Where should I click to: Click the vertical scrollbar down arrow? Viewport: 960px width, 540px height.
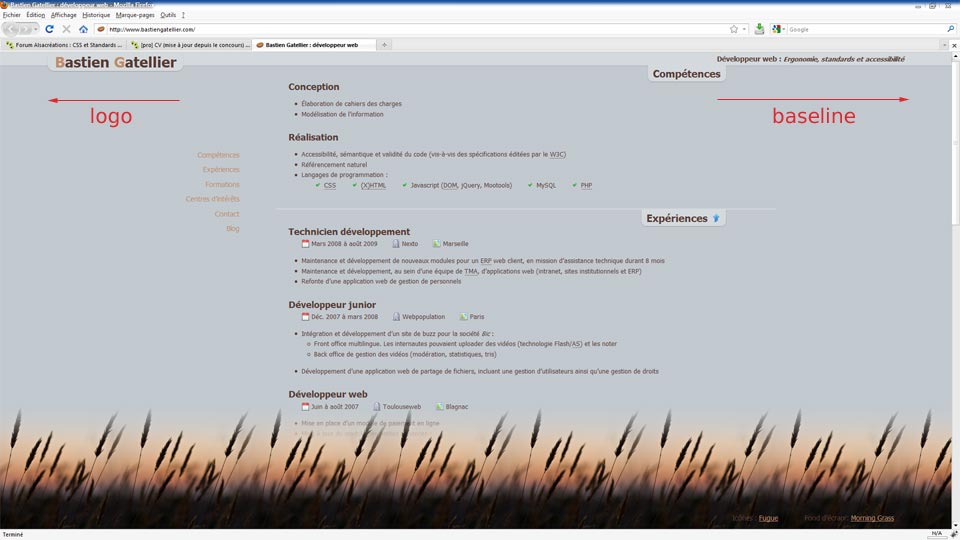954,525
